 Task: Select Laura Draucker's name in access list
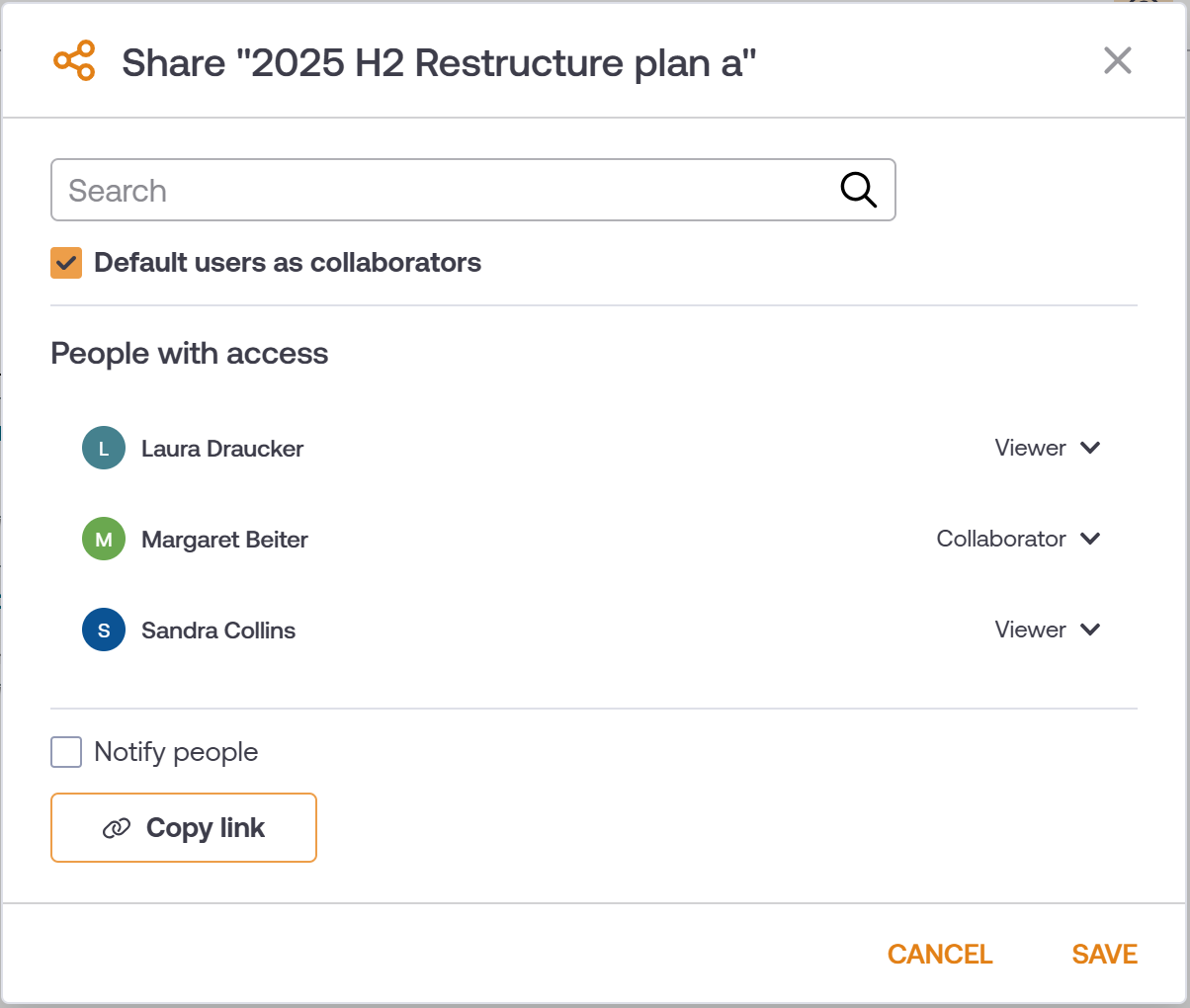[x=222, y=449]
